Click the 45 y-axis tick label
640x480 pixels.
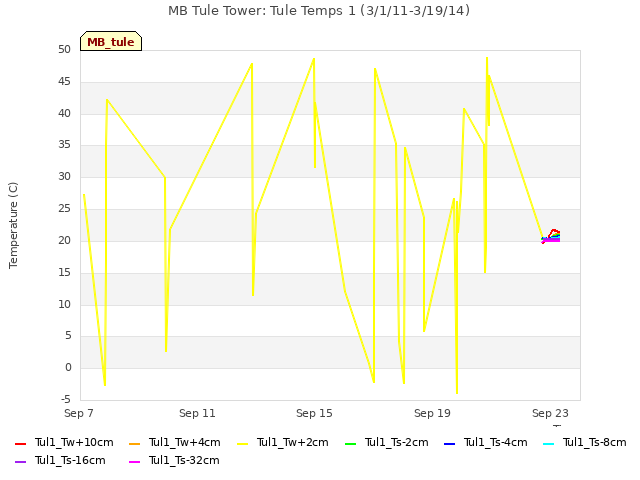pos(64,82)
